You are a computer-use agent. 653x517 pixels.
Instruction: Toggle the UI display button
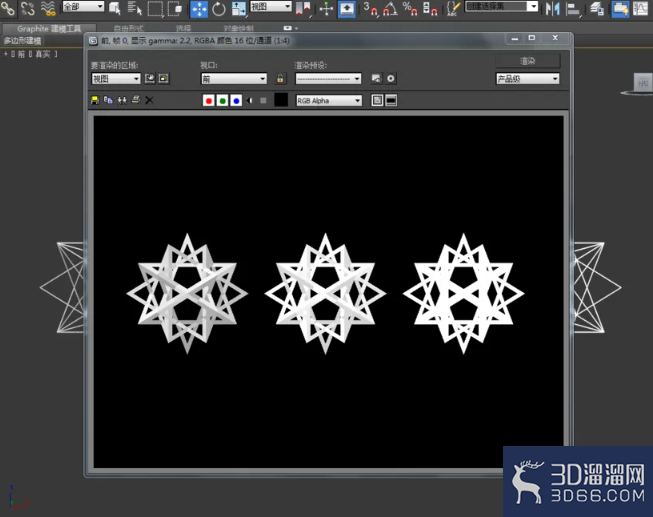tap(391, 100)
